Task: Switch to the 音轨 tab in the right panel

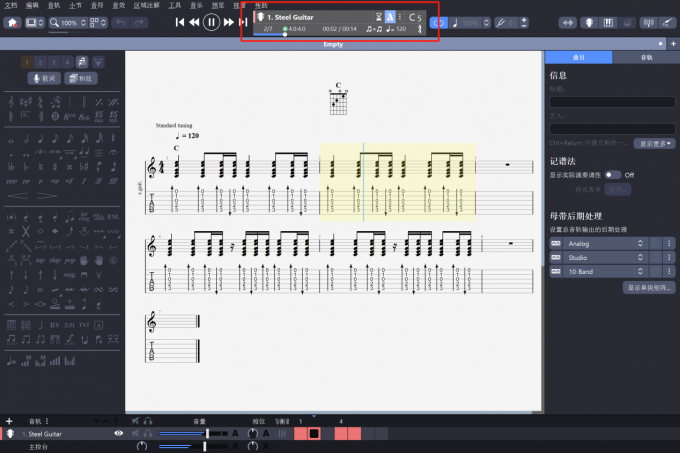Action: pyautogui.click(x=646, y=58)
